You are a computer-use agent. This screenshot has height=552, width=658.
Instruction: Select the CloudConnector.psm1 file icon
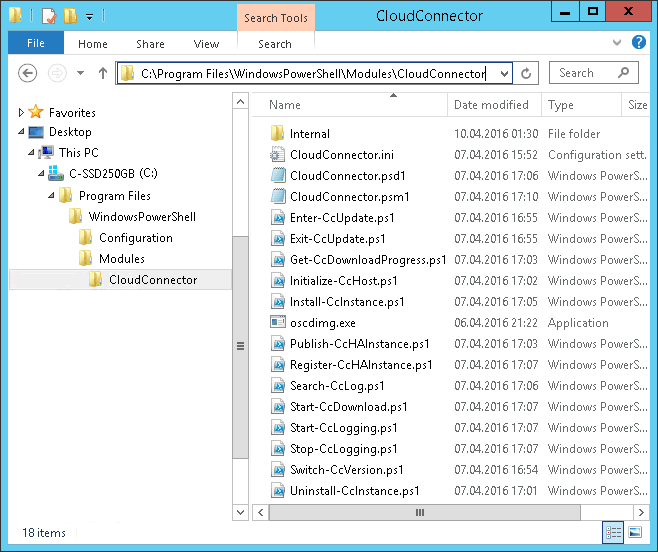[x=277, y=196]
